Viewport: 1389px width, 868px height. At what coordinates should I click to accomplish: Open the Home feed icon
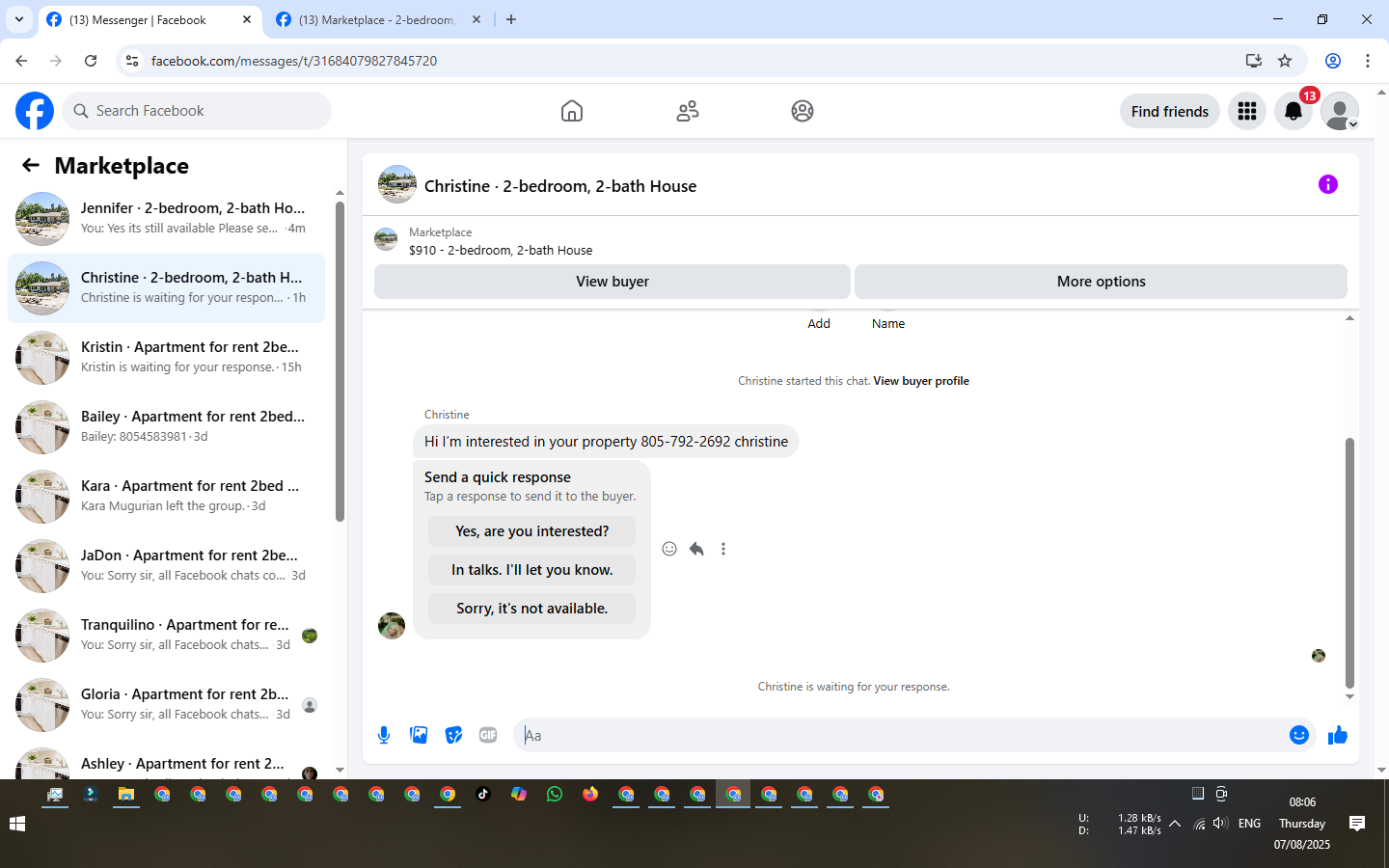coord(572,111)
